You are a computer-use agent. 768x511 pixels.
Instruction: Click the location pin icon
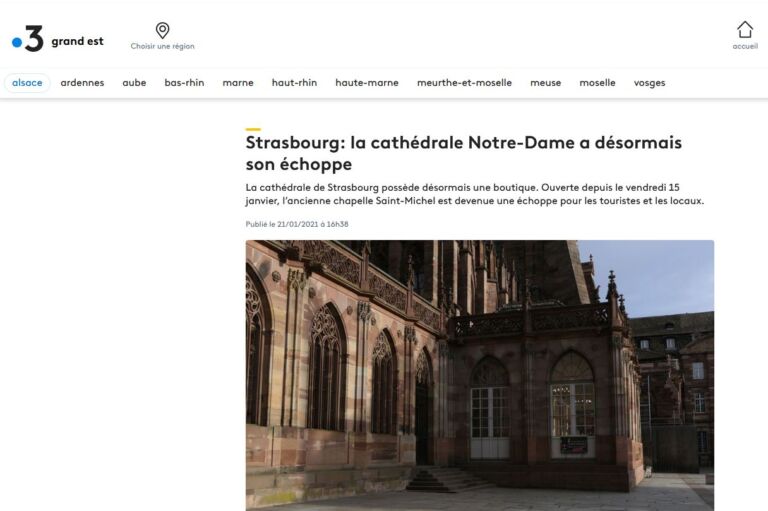pyautogui.click(x=163, y=30)
